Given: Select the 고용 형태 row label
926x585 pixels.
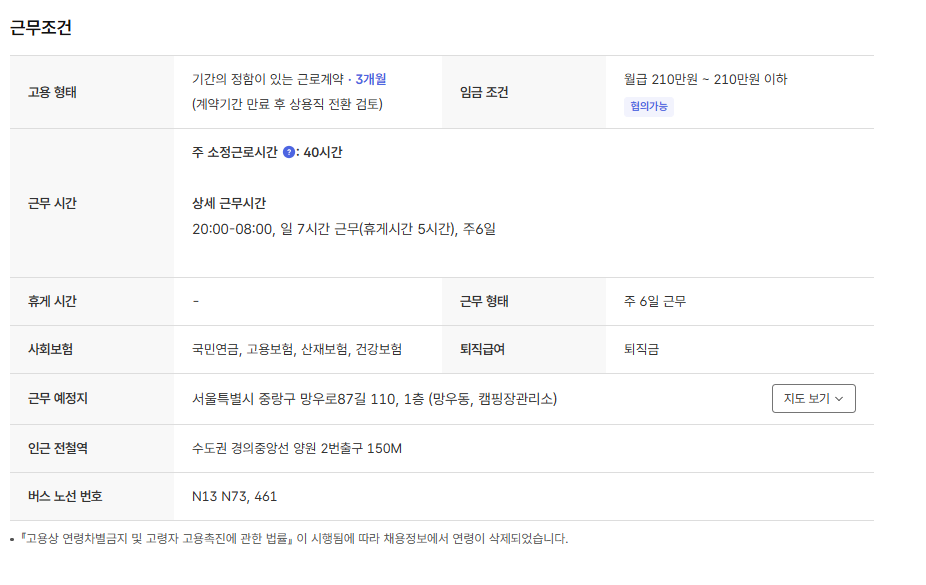Looking at the screenshot, I should (x=52, y=93).
